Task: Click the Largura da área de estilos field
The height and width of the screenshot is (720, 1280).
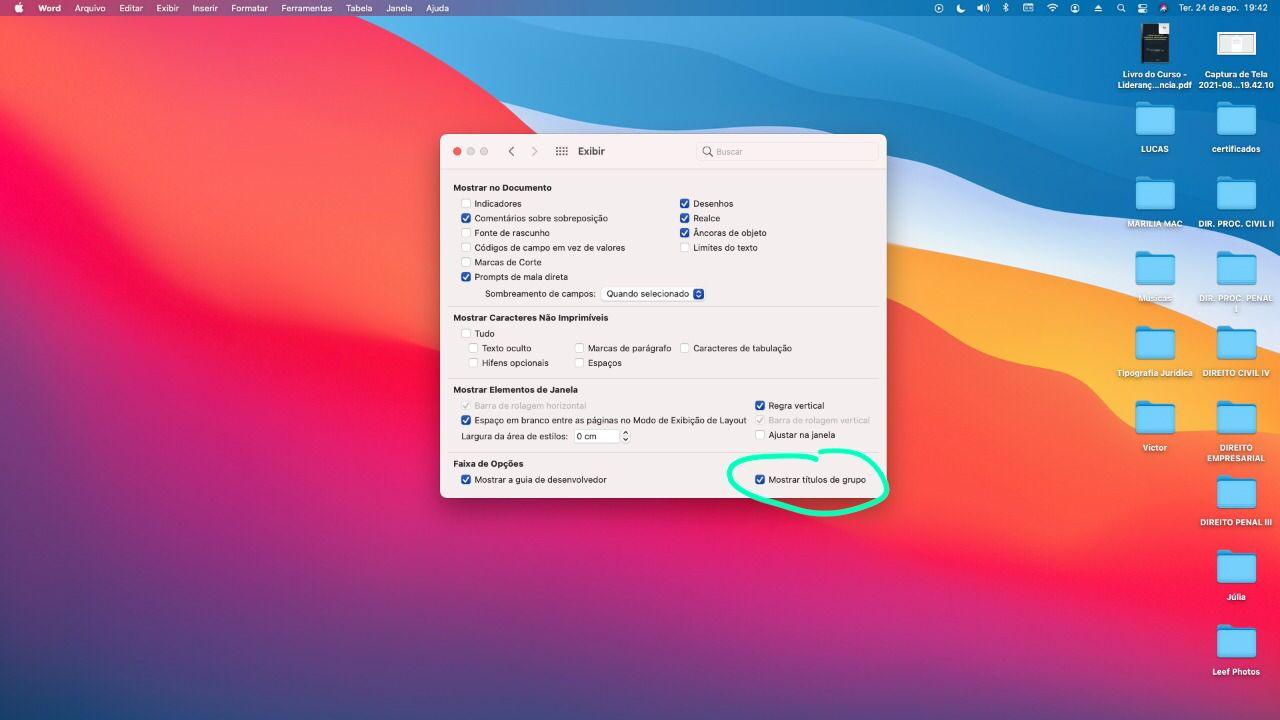Action: point(596,436)
